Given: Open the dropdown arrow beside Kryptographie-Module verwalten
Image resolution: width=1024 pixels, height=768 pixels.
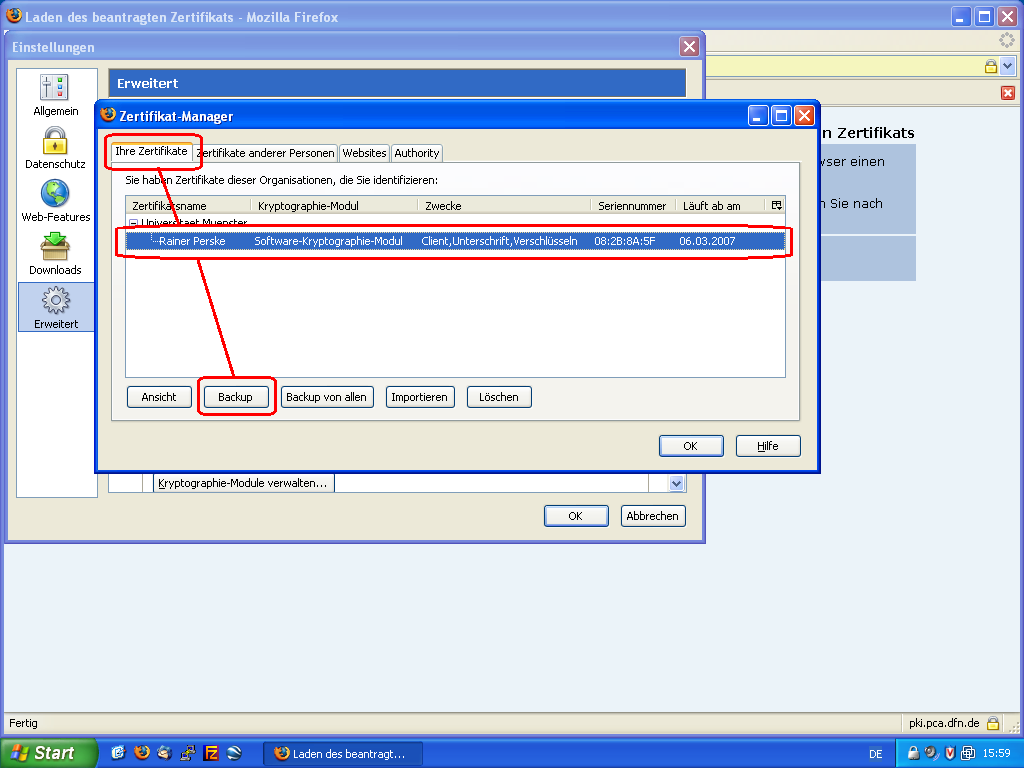Looking at the screenshot, I should [x=676, y=483].
